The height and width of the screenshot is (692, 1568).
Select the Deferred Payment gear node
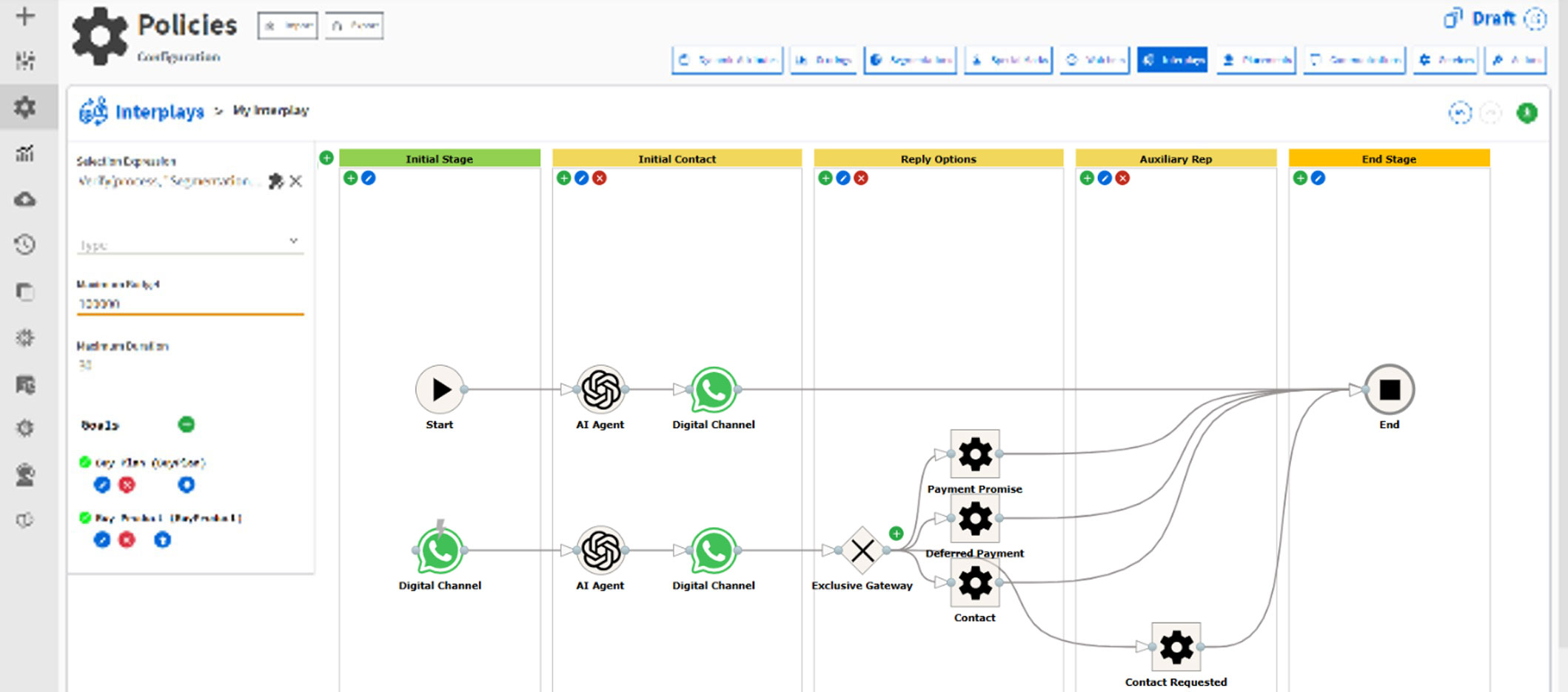point(974,519)
